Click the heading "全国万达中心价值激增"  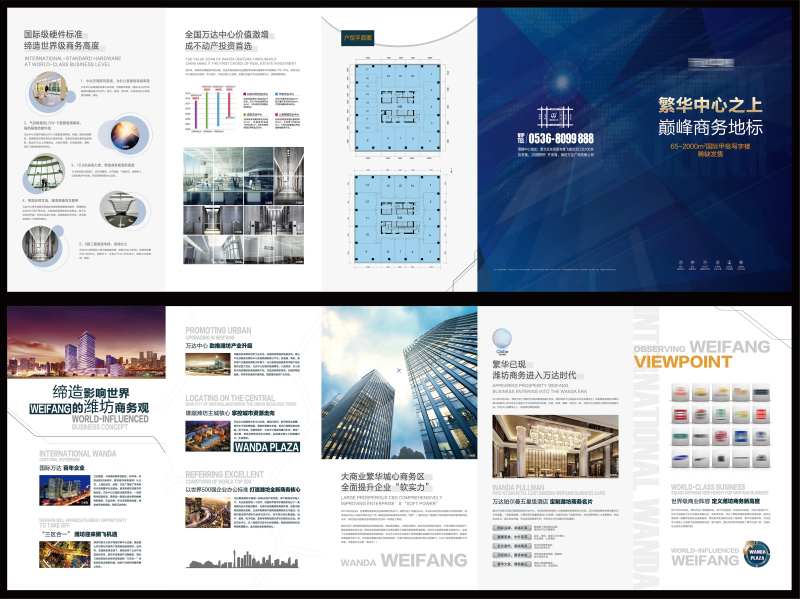point(227,35)
